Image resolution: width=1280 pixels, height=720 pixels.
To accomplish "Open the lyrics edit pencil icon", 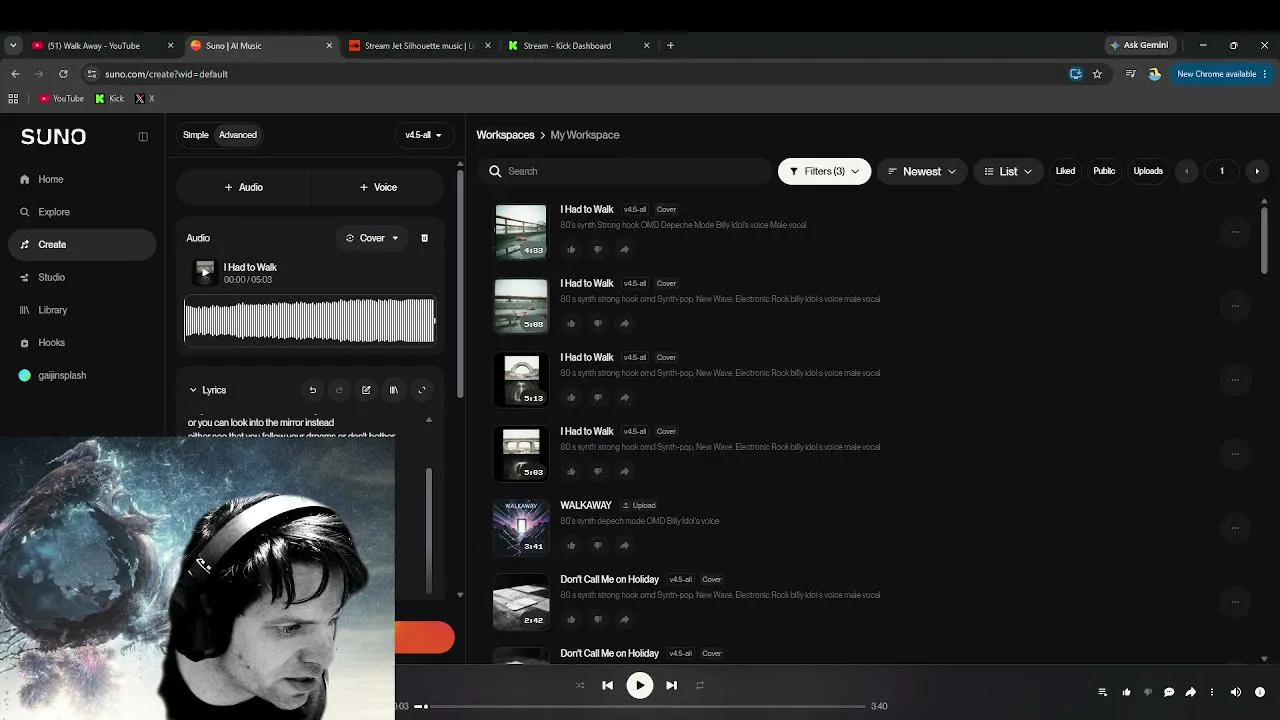I will point(366,390).
